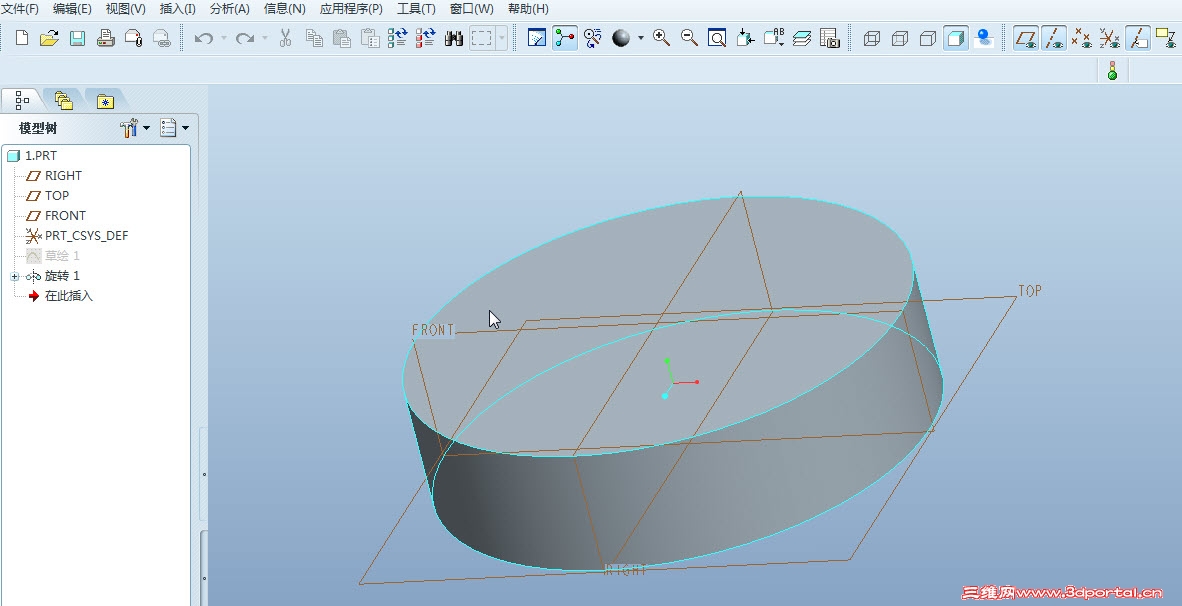Image resolution: width=1182 pixels, height=606 pixels.
Task: Paste with the clipboard icon
Action: pos(342,38)
